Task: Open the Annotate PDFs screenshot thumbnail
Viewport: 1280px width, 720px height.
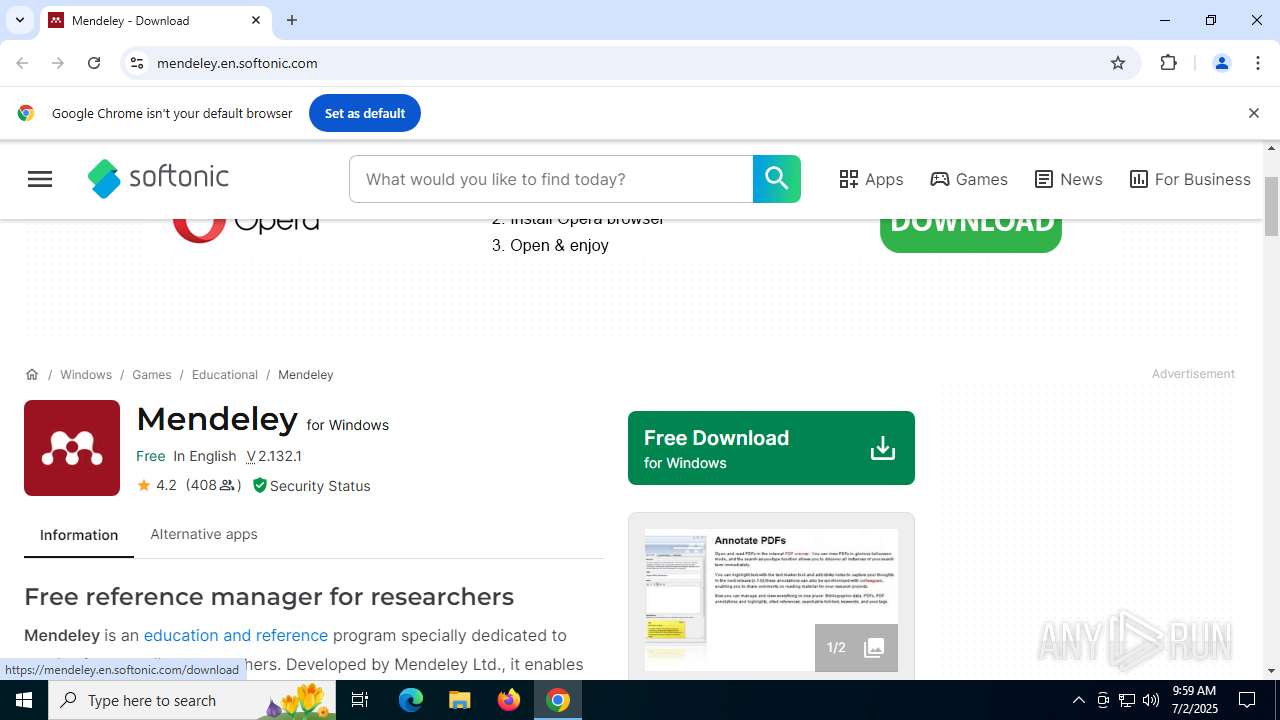Action: click(x=771, y=599)
